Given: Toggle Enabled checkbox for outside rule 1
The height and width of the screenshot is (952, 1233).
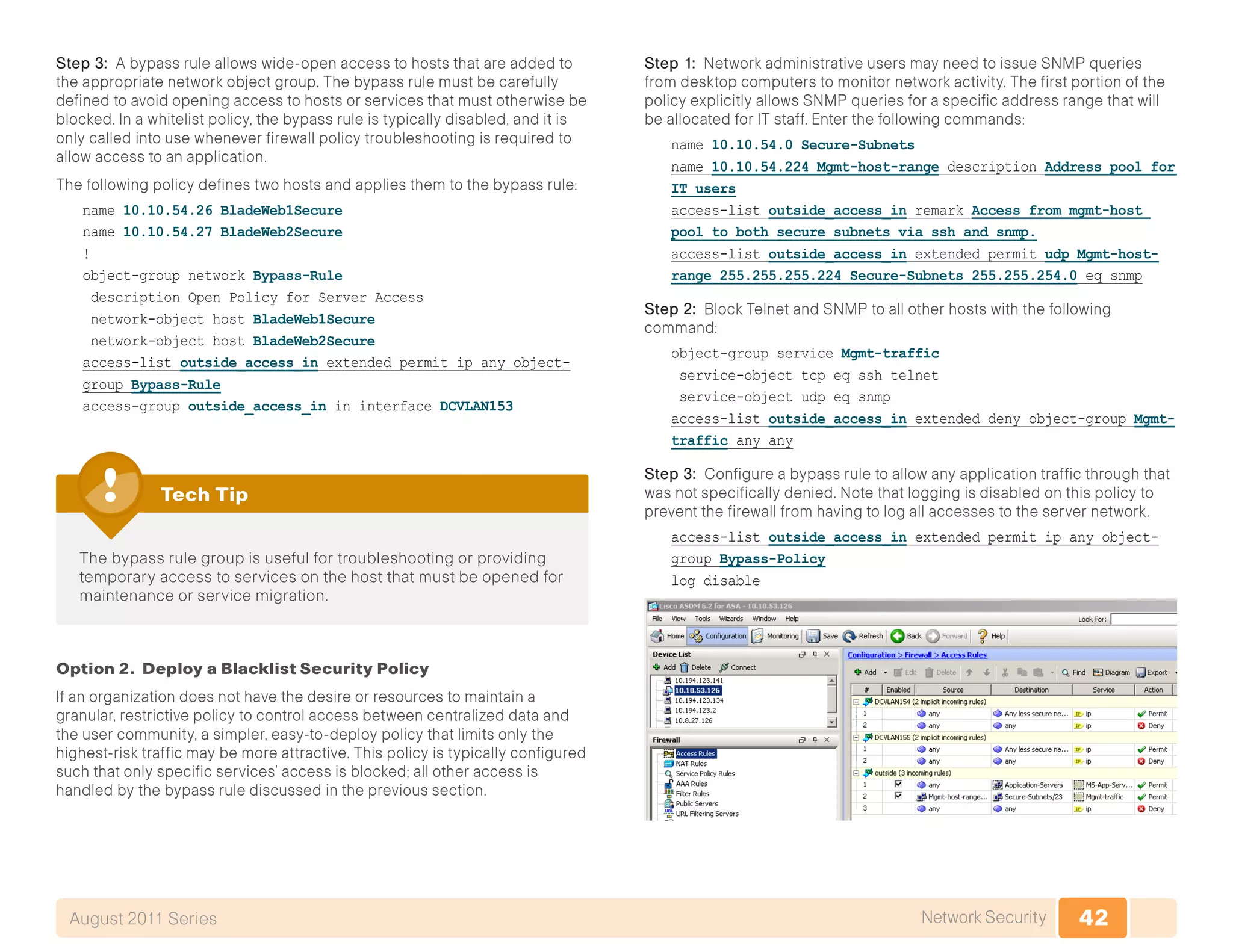Looking at the screenshot, I should 898,784.
